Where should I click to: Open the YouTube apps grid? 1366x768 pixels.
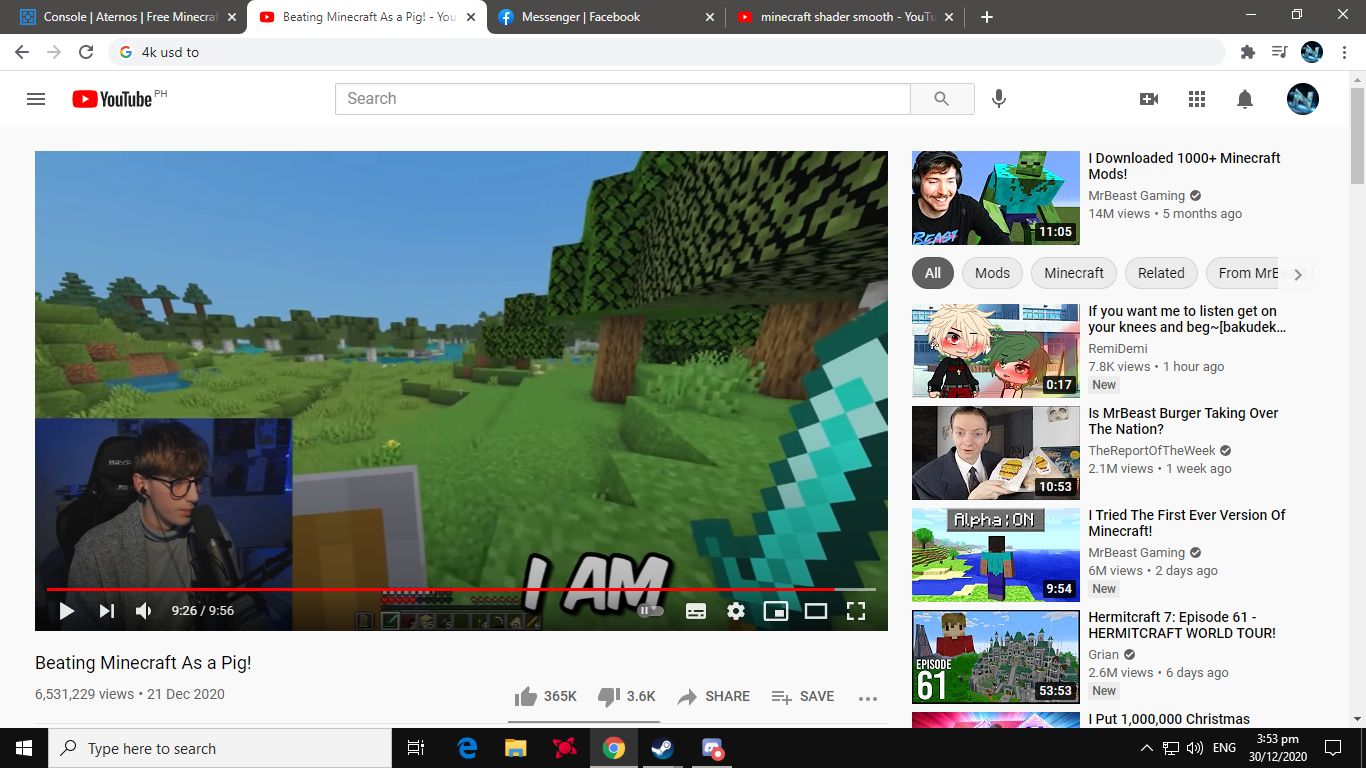1196,98
